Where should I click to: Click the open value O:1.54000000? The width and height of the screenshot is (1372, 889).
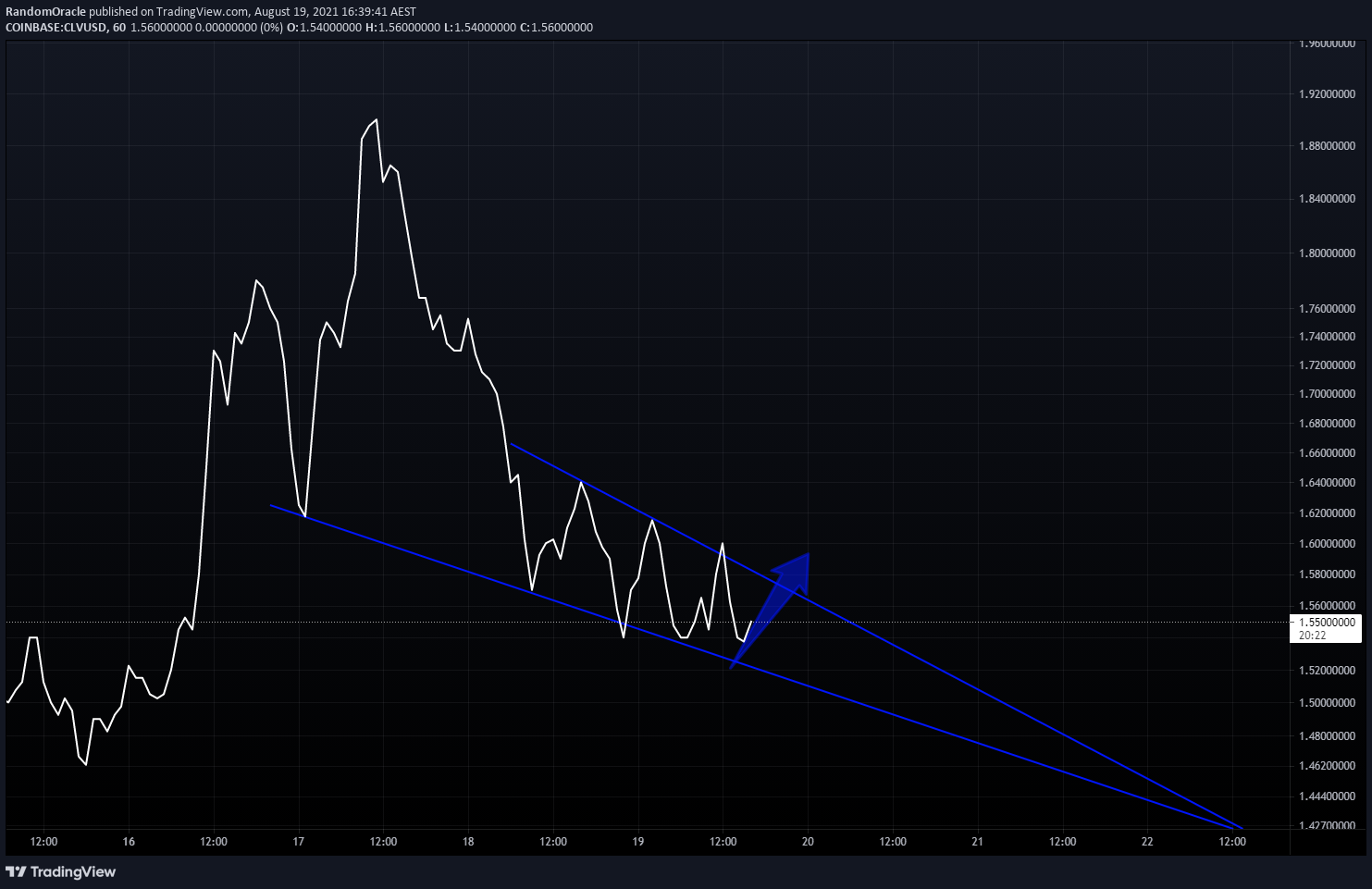(x=324, y=28)
